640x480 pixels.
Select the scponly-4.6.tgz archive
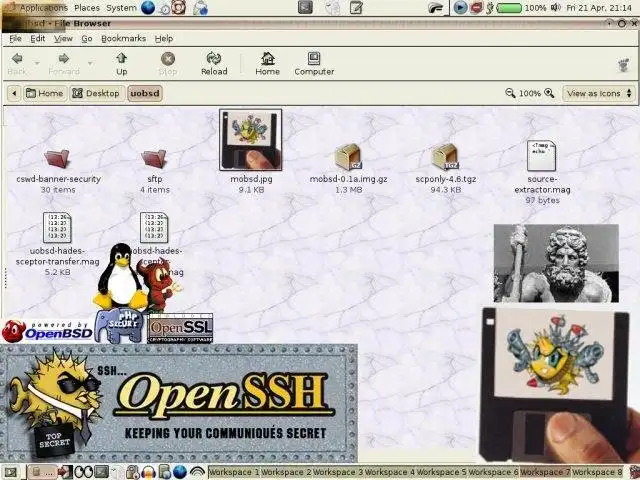click(x=445, y=157)
